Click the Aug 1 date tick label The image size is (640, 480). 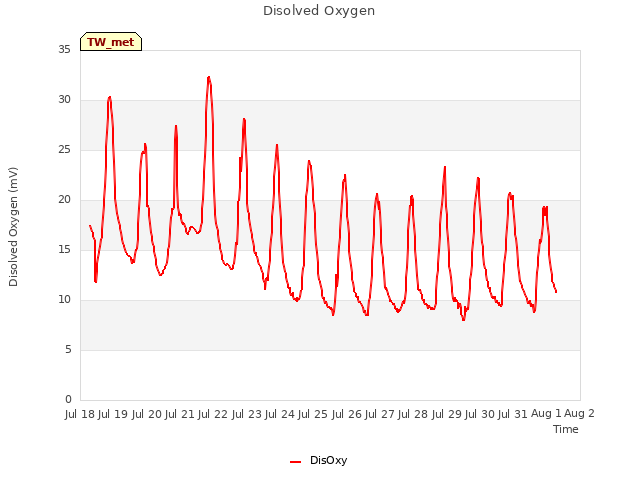546,414
